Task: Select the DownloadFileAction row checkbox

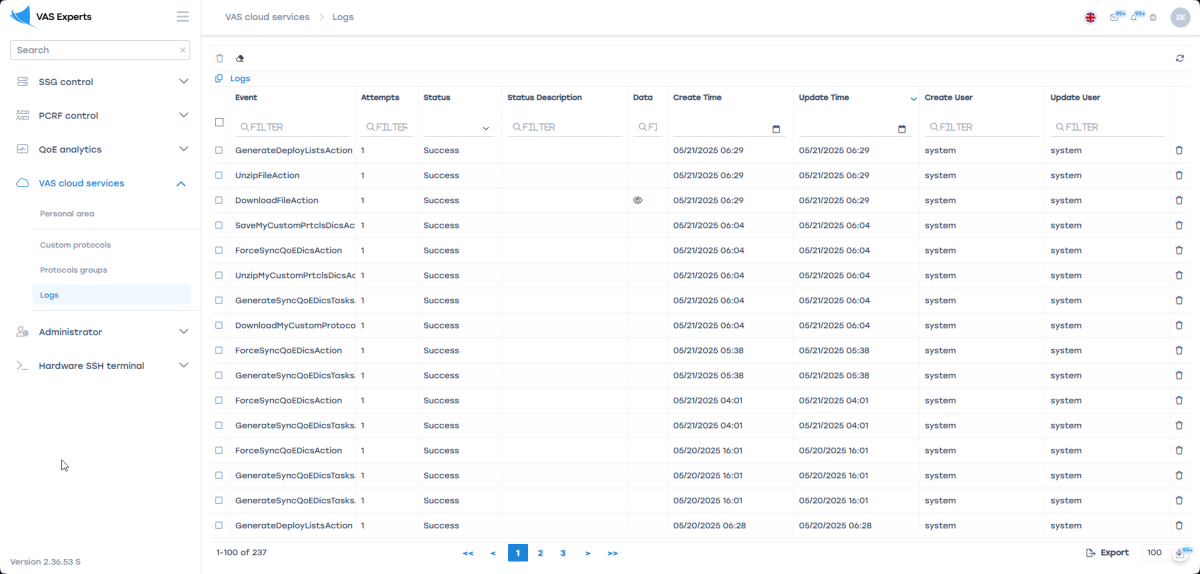Action: pos(220,200)
